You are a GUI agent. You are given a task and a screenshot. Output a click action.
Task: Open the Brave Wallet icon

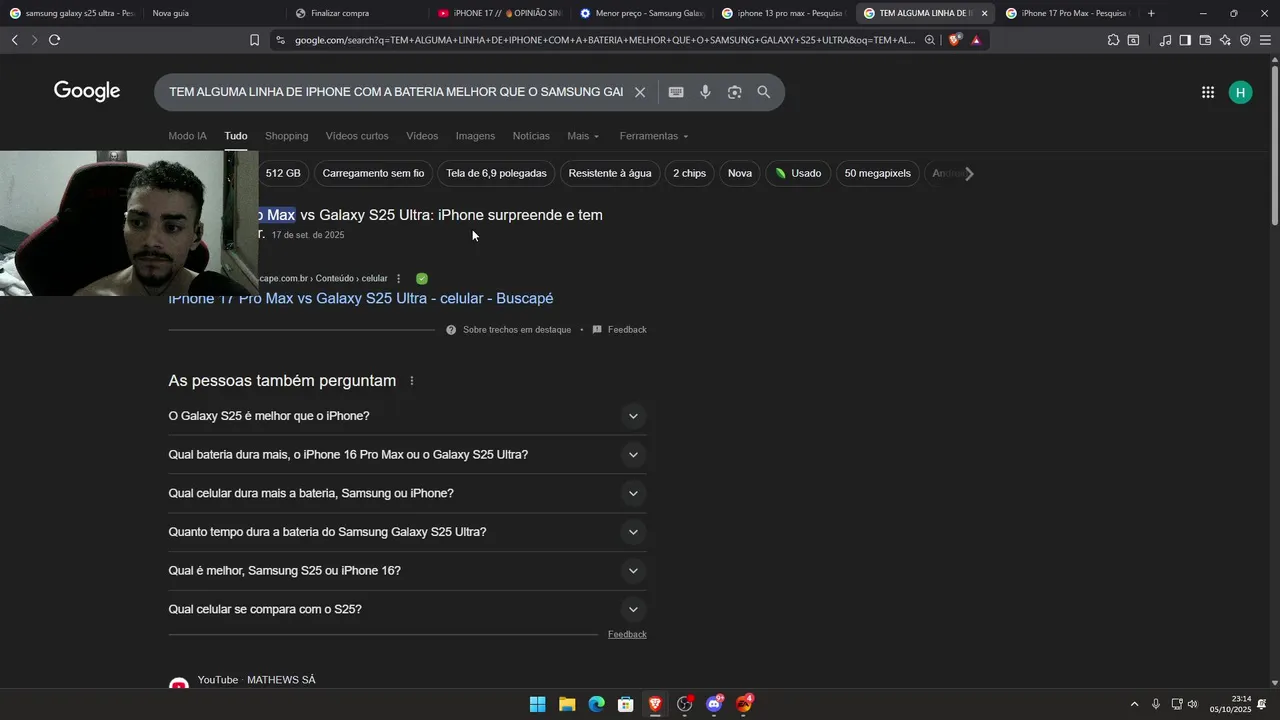pos(1205,40)
